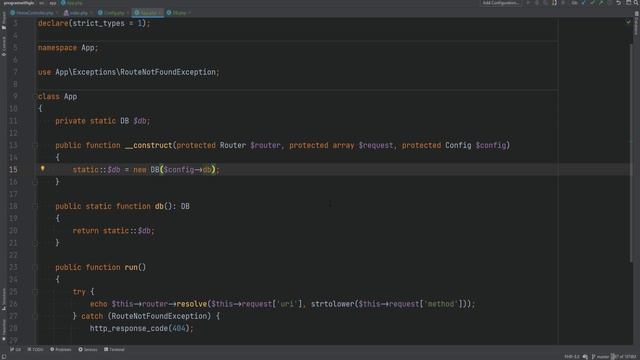640x360 pixels.
Task: Switch to the DB.php editor tab
Action: pyautogui.click(x=178, y=13)
